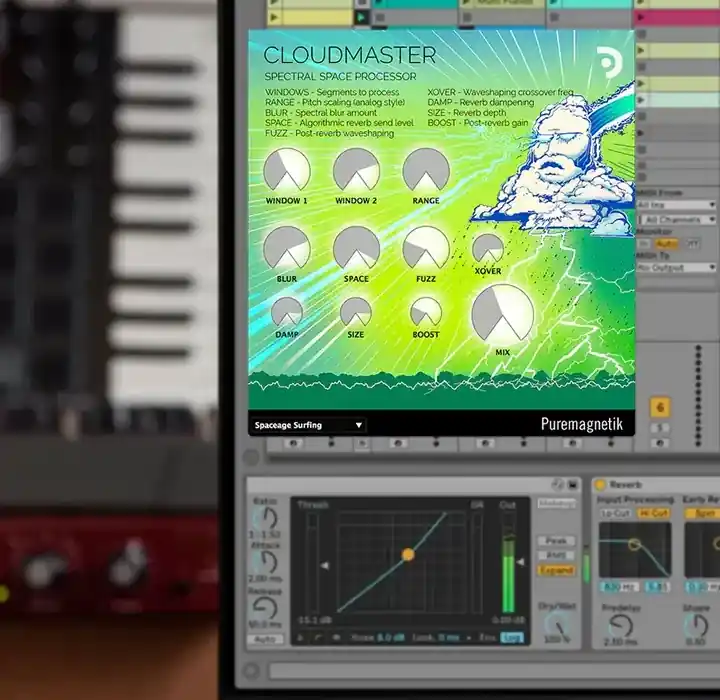Click the Knee value field

391,638
